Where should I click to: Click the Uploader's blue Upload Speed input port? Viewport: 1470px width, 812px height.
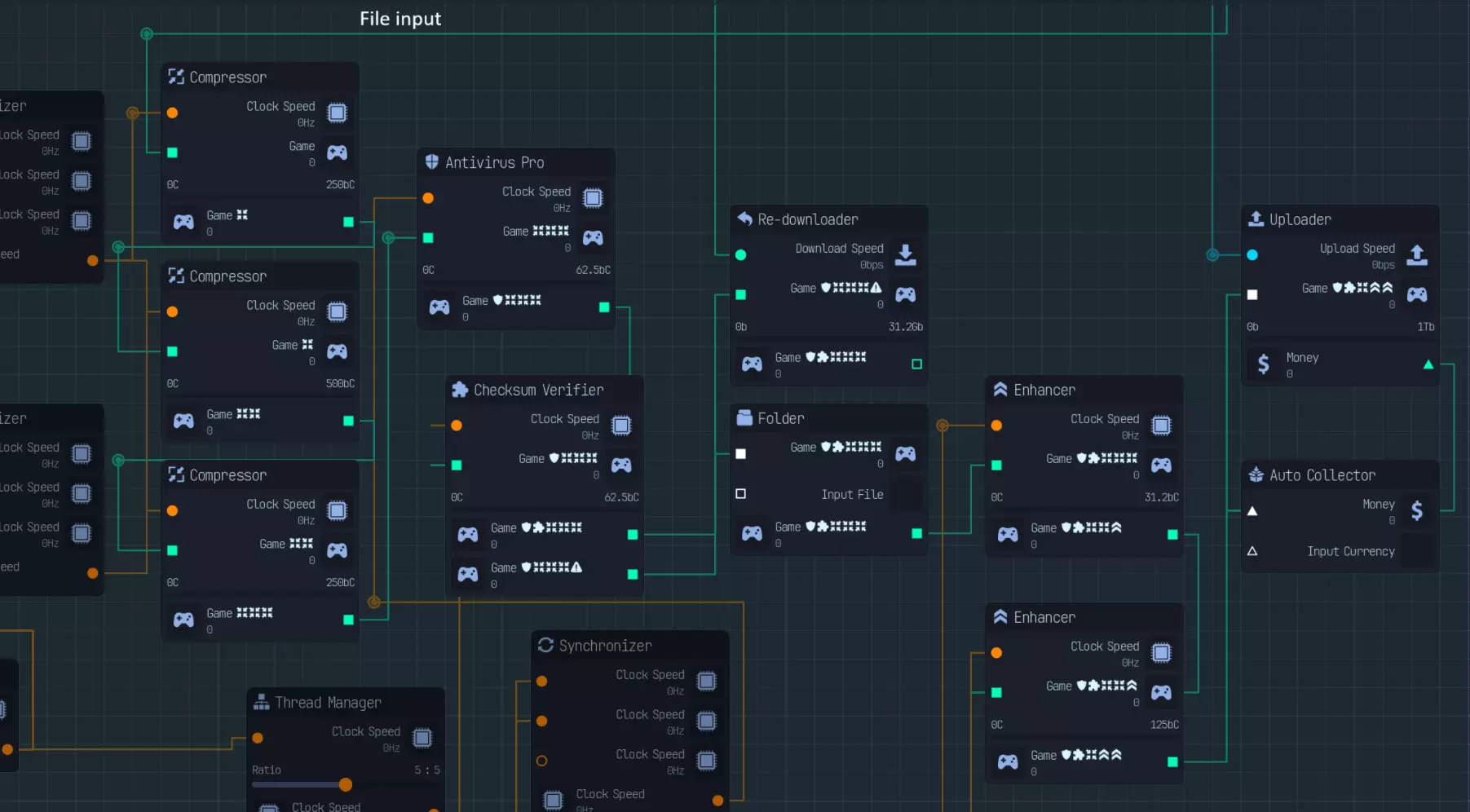click(1252, 254)
